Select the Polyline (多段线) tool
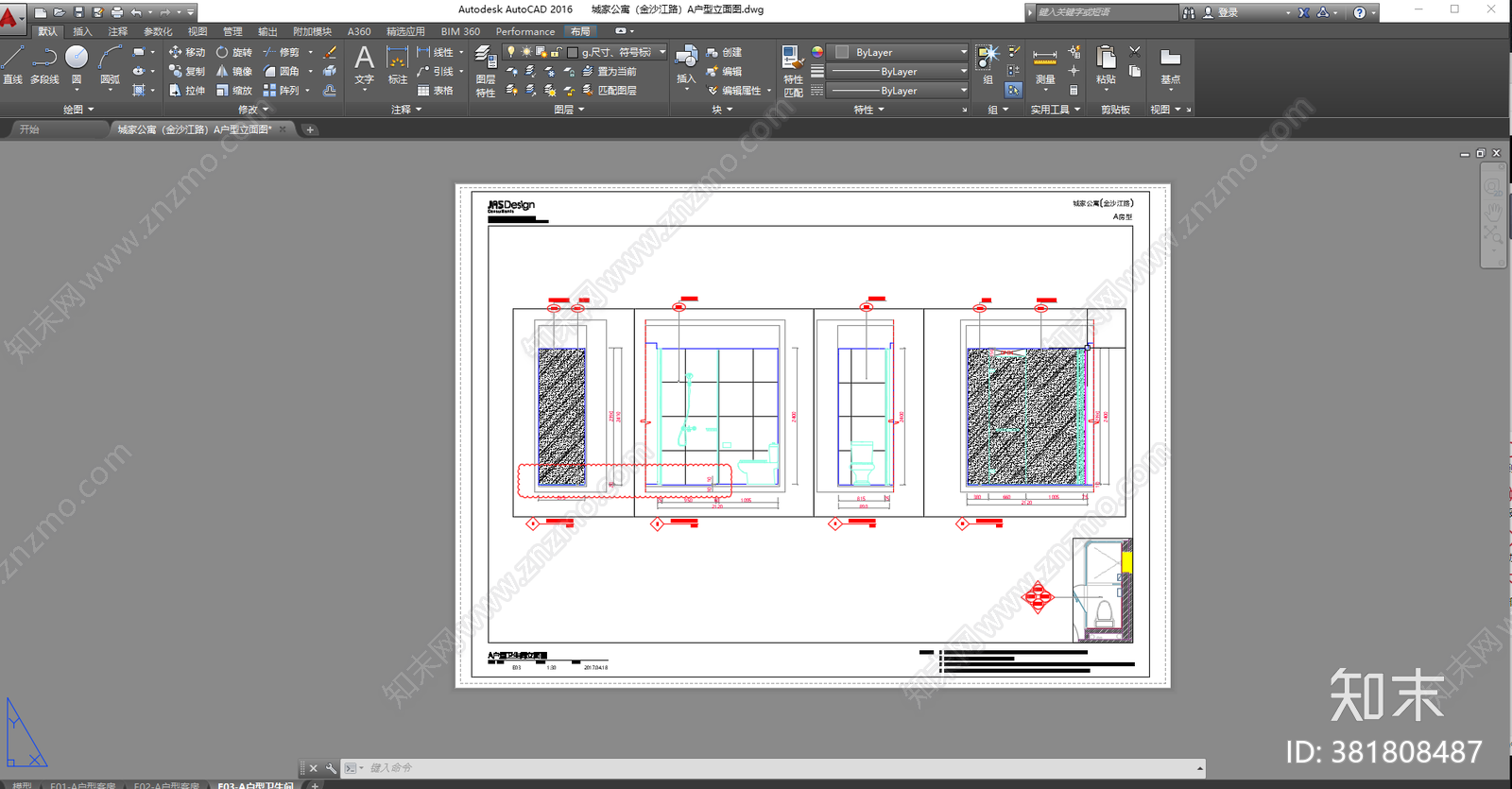The image size is (1512, 789). click(x=44, y=64)
